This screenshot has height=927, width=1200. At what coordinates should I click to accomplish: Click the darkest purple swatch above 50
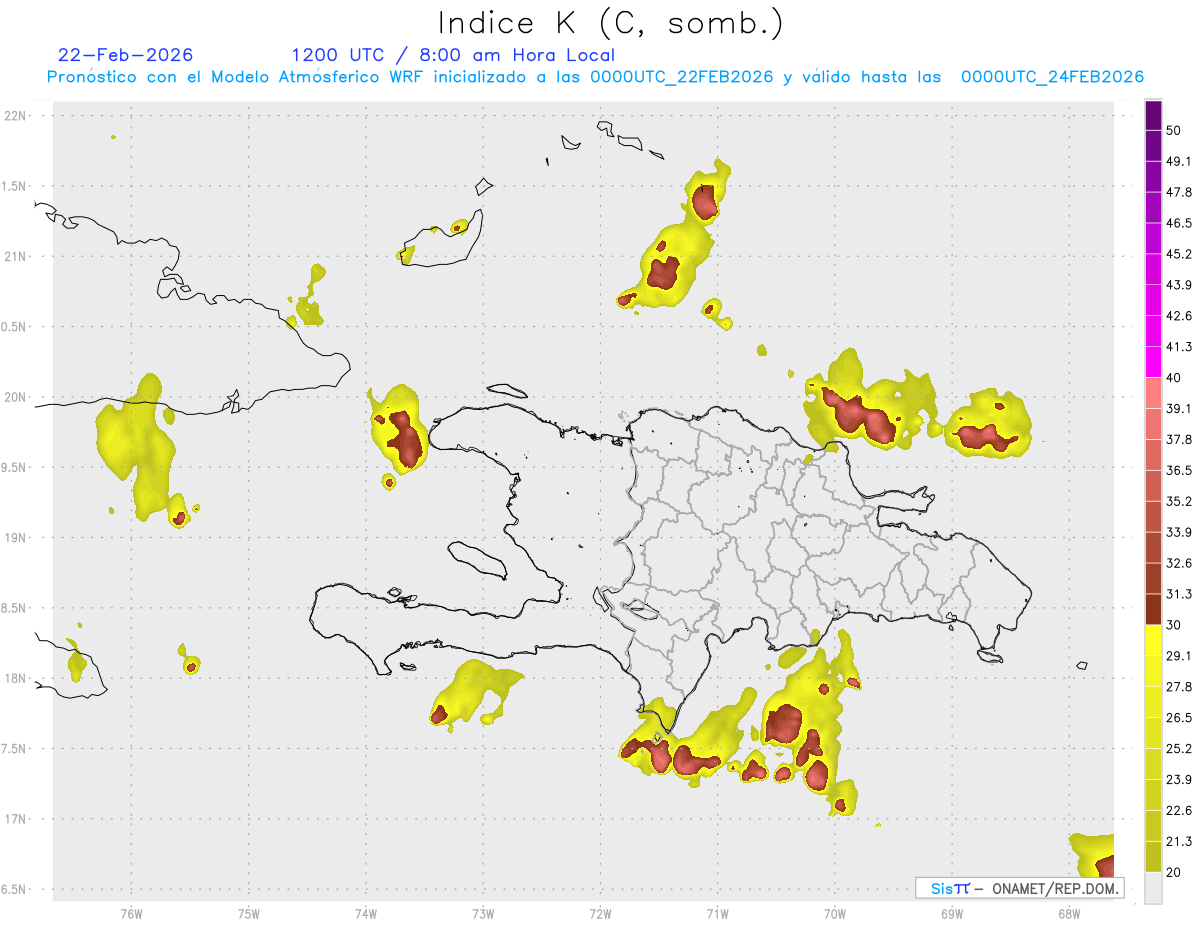pos(1154,115)
